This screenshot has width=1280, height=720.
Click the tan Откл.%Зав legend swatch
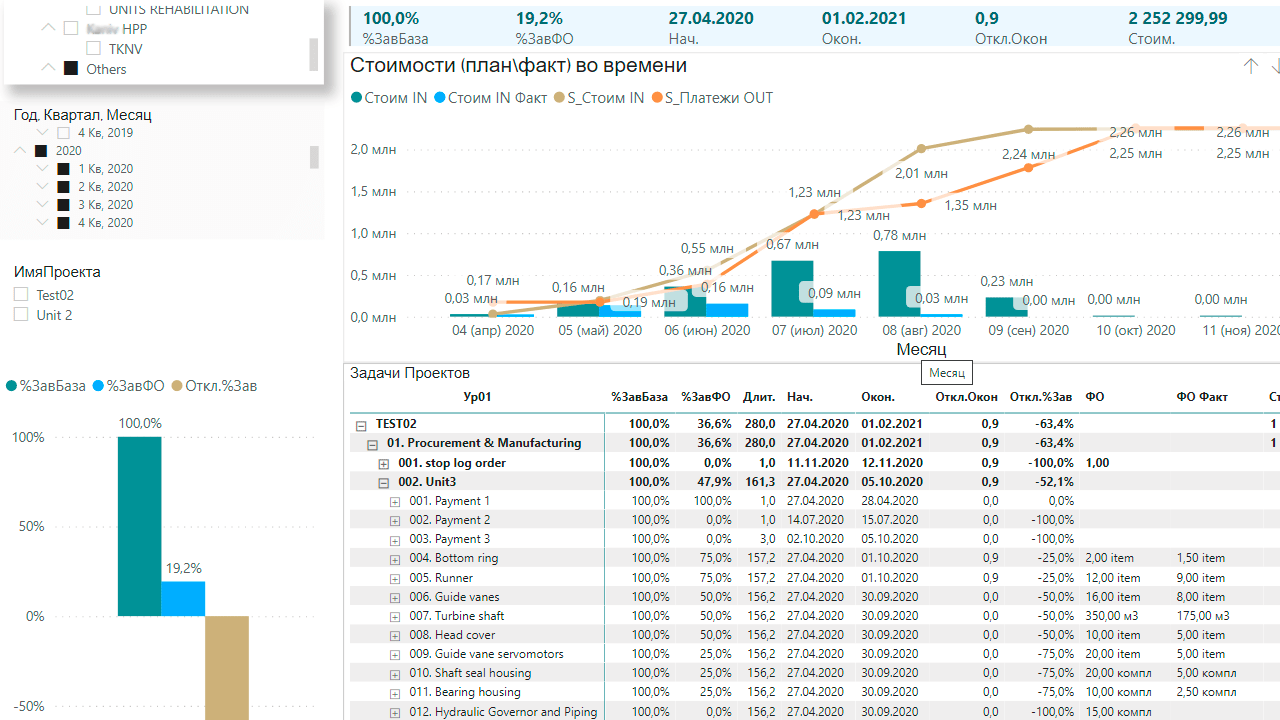(x=178, y=386)
